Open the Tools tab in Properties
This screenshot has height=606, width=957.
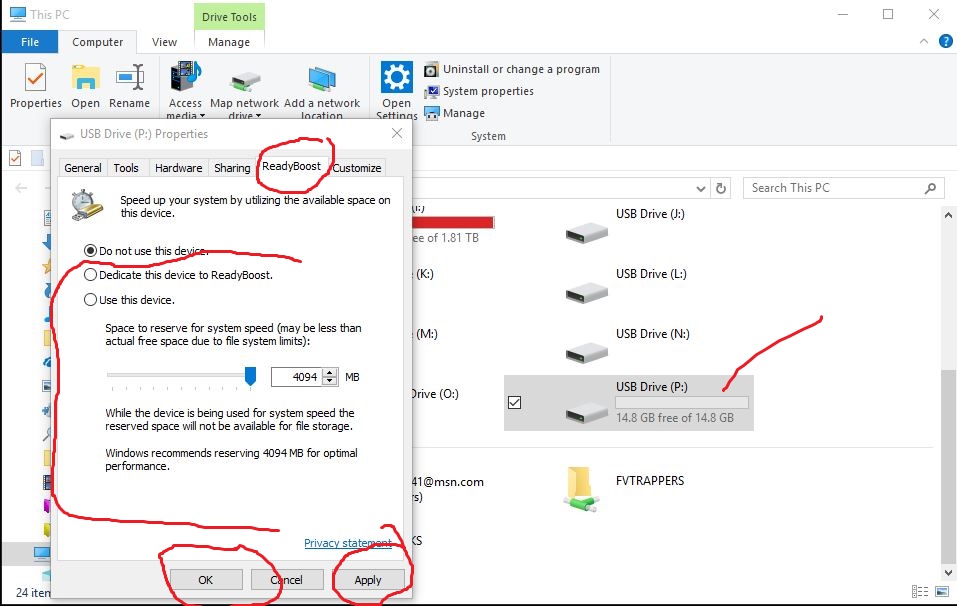point(126,168)
